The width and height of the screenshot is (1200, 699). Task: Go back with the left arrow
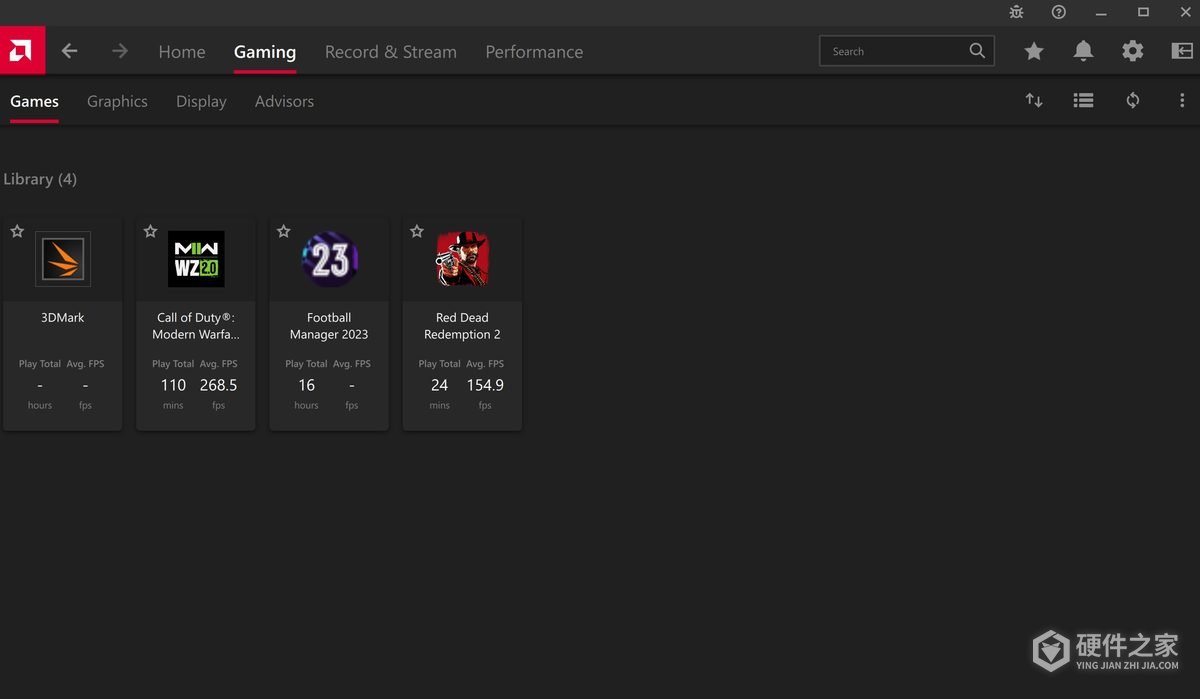click(x=69, y=51)
